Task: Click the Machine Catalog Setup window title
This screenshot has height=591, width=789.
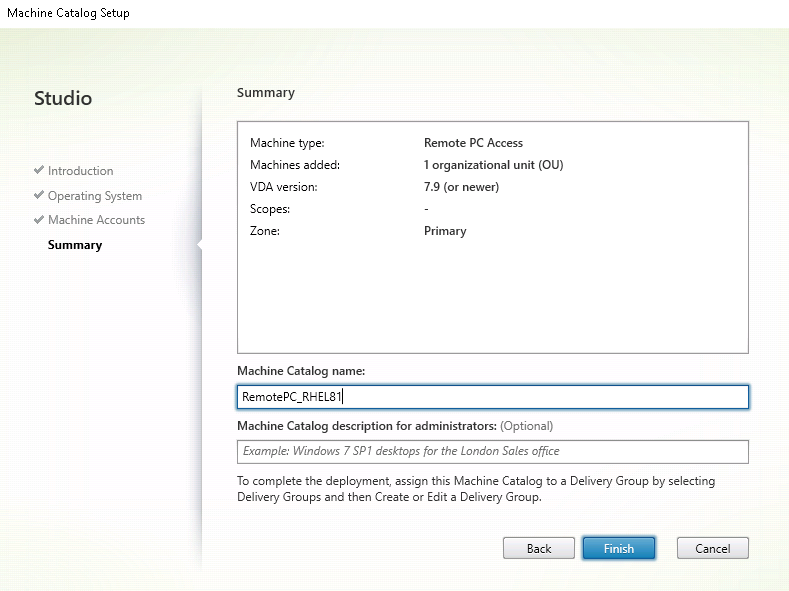Action: click(x=68, y=13)
